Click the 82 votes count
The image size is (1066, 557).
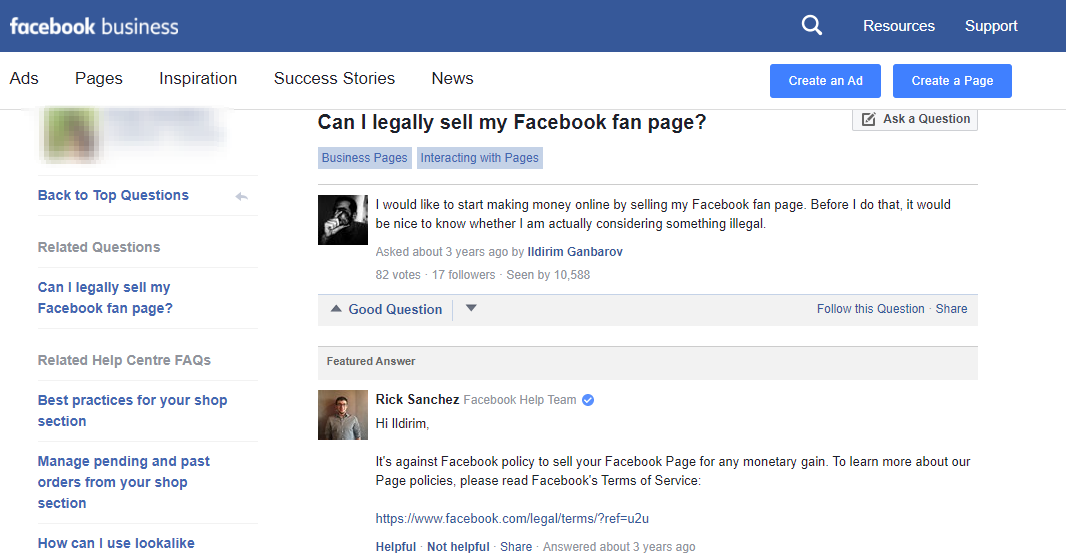click(x=398, y=275)
